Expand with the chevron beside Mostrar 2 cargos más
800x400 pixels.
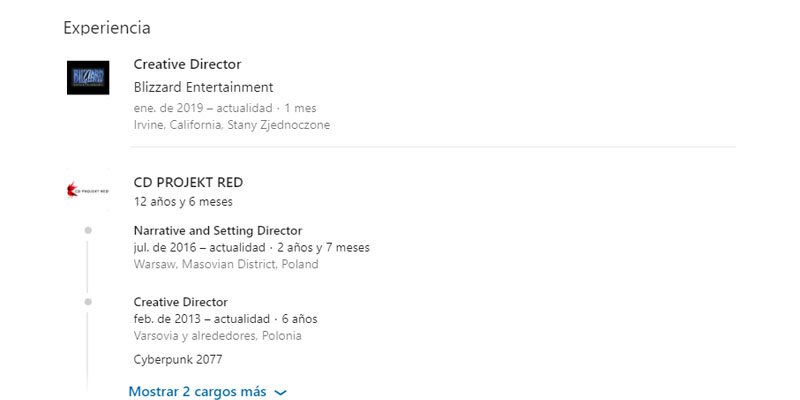[280, 392]
